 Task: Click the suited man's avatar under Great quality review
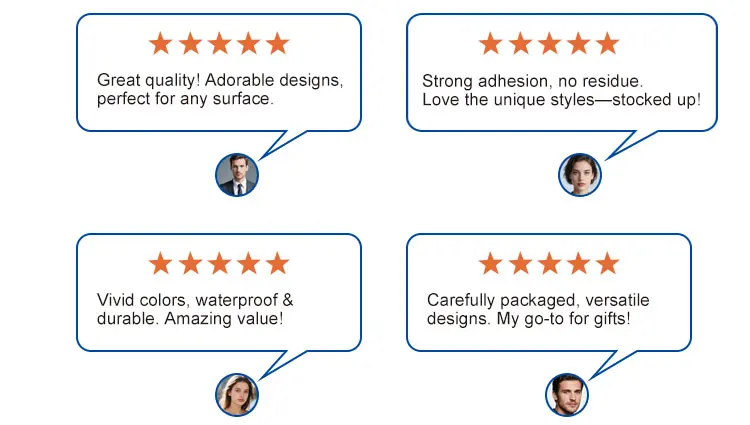(x=237, y=174)
